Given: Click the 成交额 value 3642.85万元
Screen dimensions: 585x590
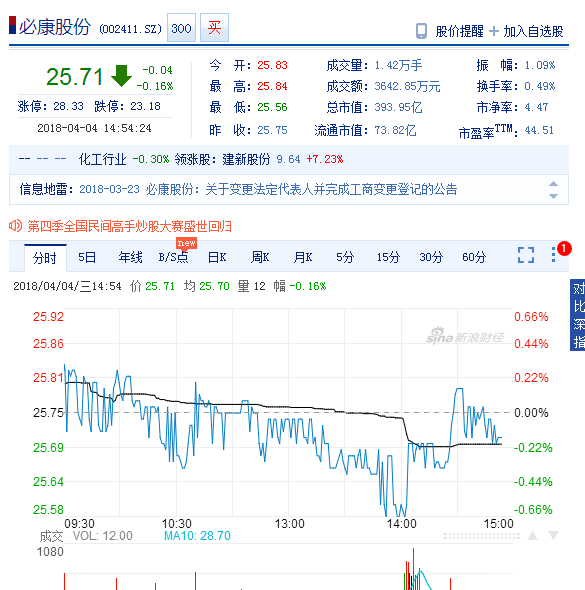Looking at the screenshot, I should [407, 87].
